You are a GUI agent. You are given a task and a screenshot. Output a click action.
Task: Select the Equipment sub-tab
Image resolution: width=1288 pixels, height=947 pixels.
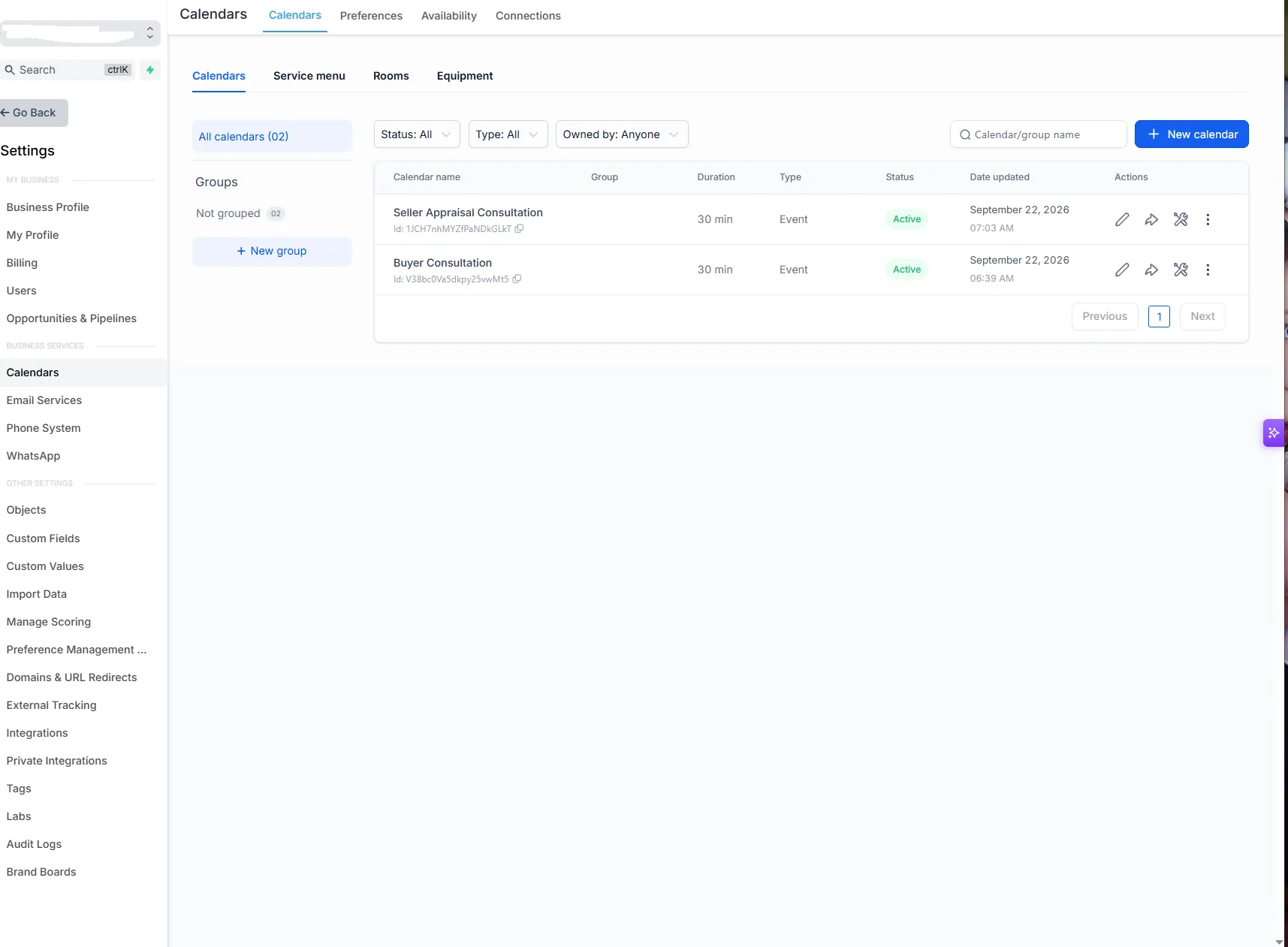tap(465, 76)
